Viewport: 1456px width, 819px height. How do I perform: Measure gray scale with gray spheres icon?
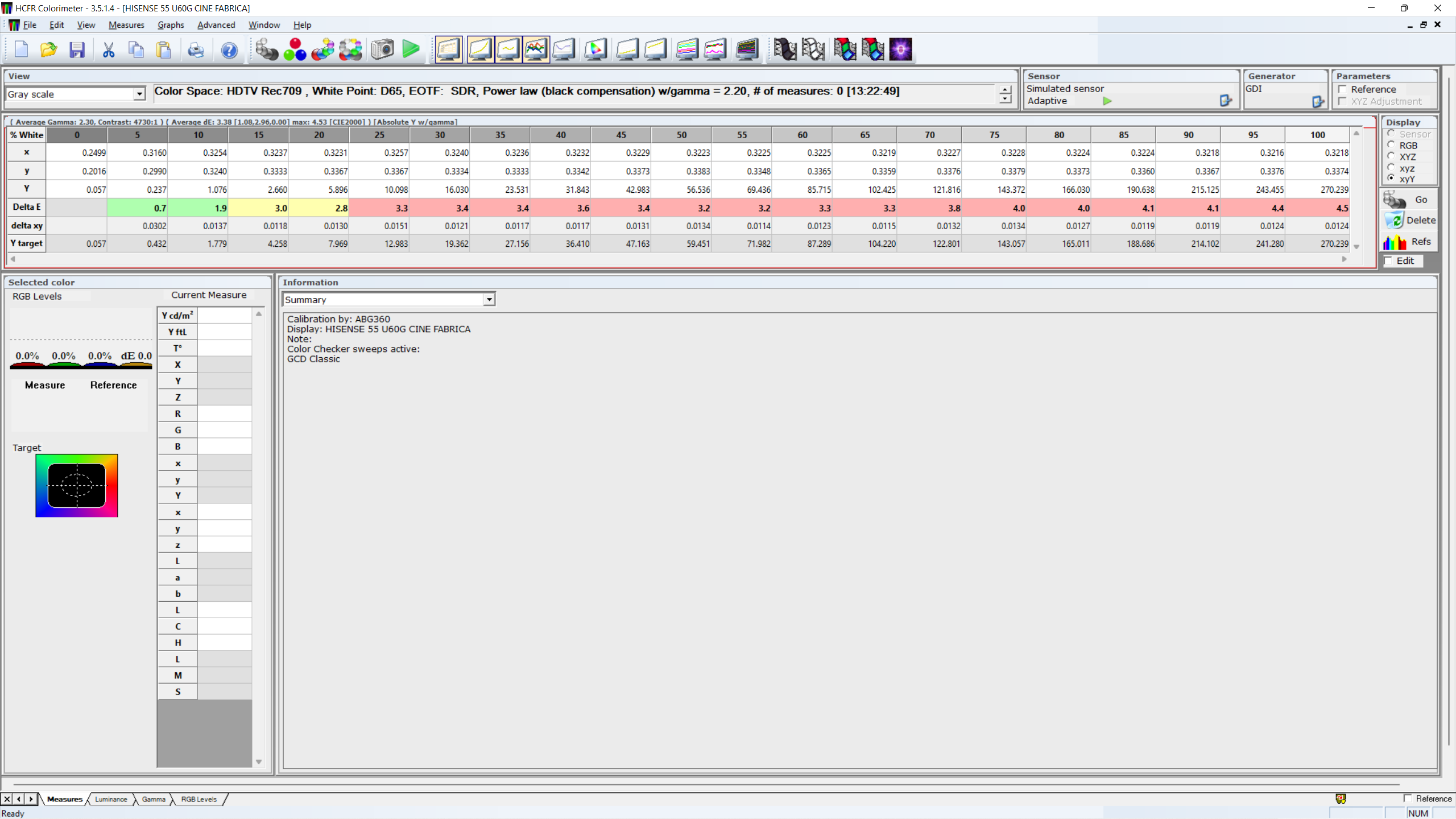[x=266, y=50]
